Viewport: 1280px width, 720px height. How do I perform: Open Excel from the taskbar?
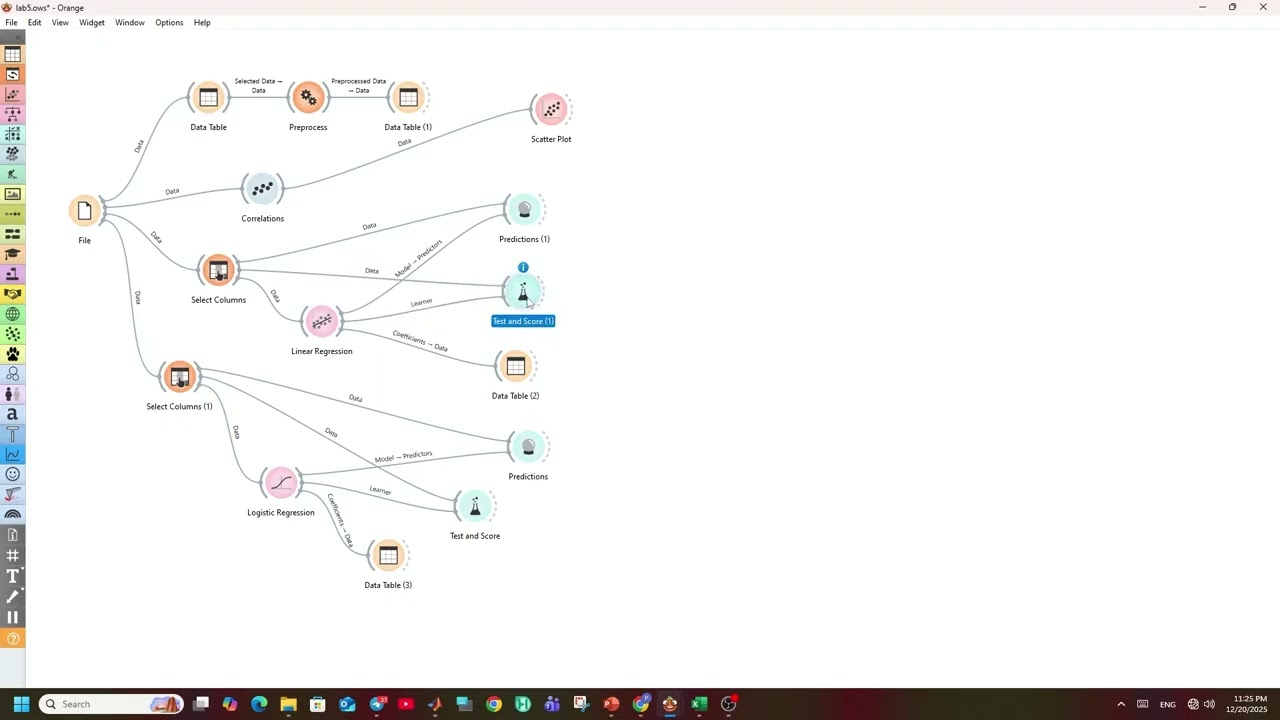699,704
